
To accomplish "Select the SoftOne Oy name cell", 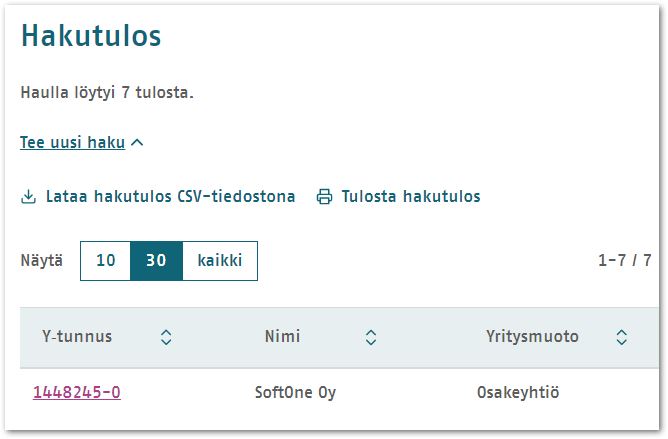I will pyautogui.click(x=295, y=392).
